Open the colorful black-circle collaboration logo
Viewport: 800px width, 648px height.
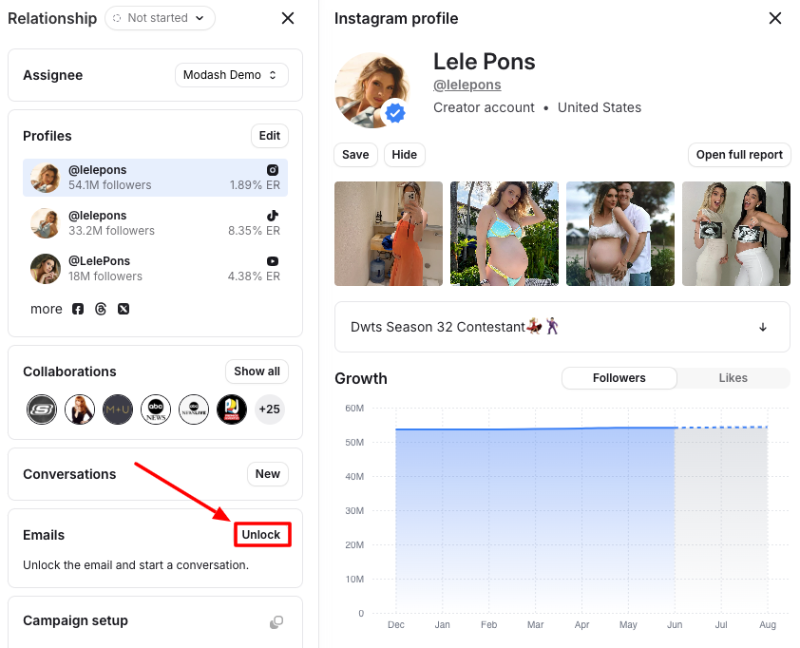(232, 409)
